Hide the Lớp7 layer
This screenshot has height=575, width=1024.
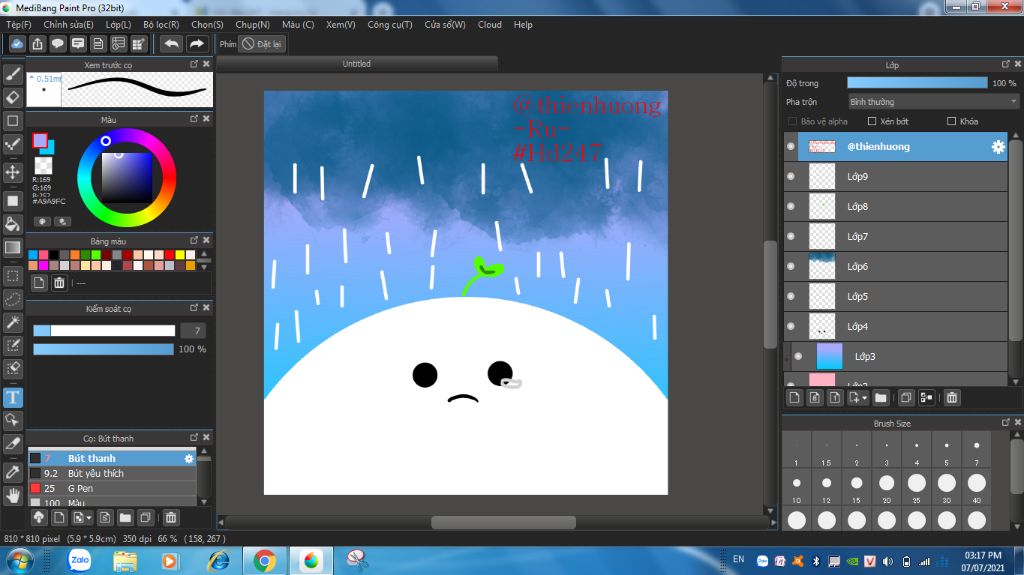tap(790, 237)
